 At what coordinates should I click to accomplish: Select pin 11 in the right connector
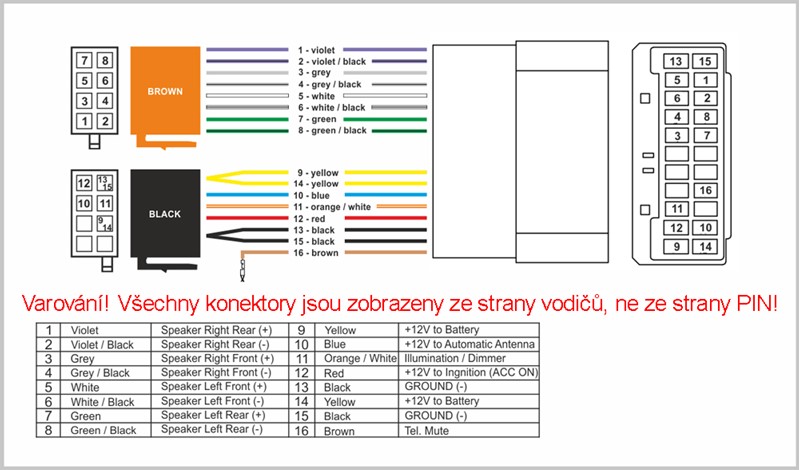677,209
